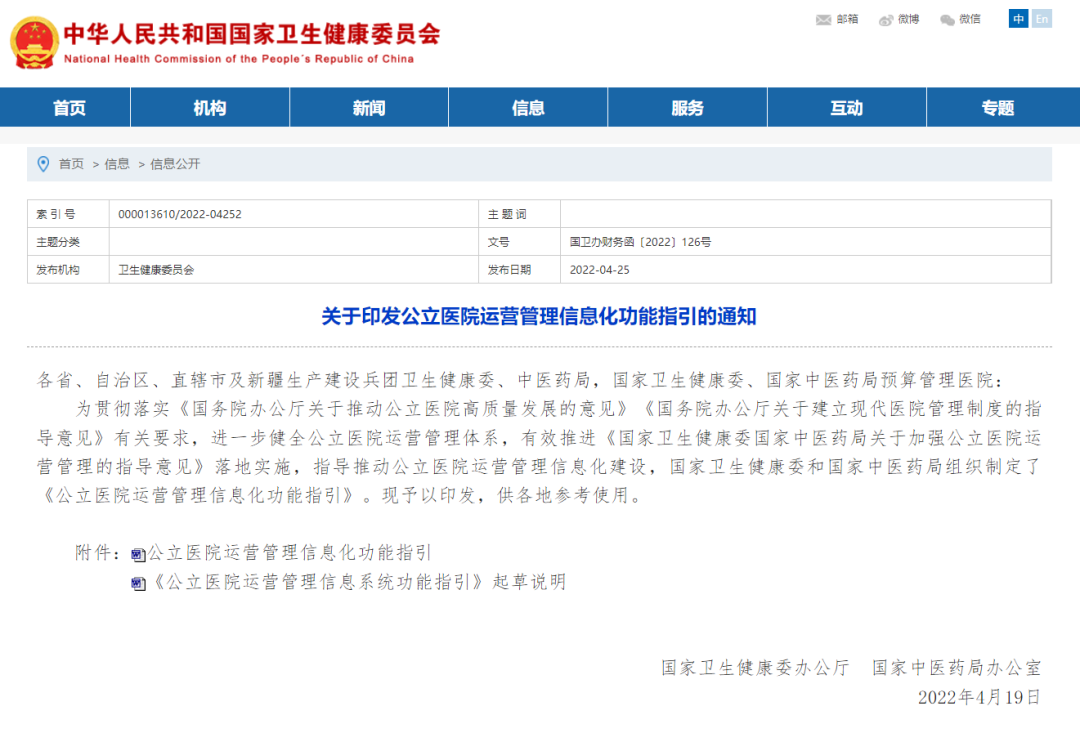The height and width of the screenshot is (733, 1080).
Task: Open the 微信 WeChat icon
Action: click(x=948, y=20)
